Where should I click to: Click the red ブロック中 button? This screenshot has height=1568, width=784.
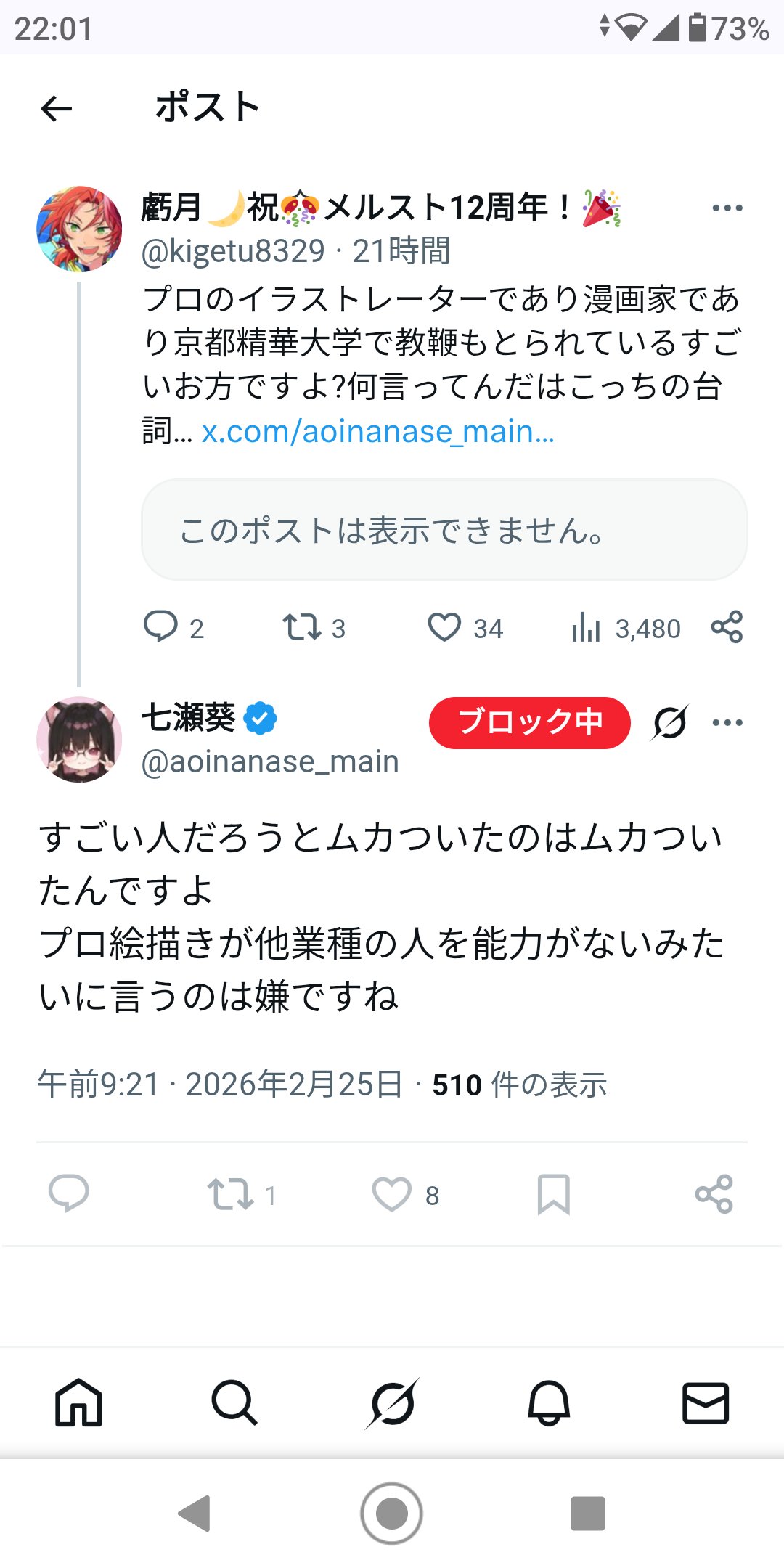[x=529, y=722]
